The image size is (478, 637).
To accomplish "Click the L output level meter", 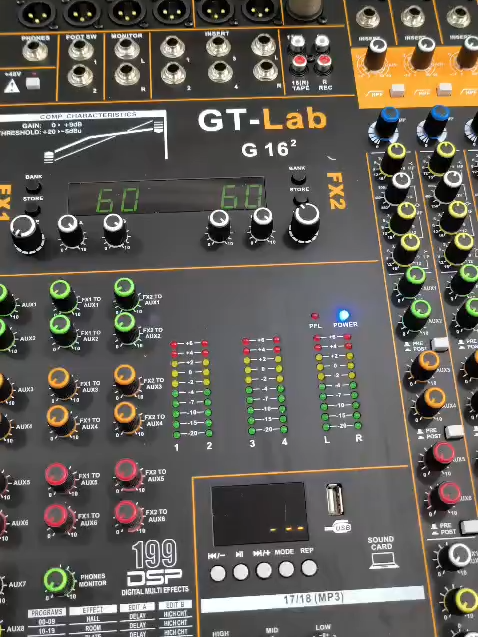I will click(x=322, y=382).
